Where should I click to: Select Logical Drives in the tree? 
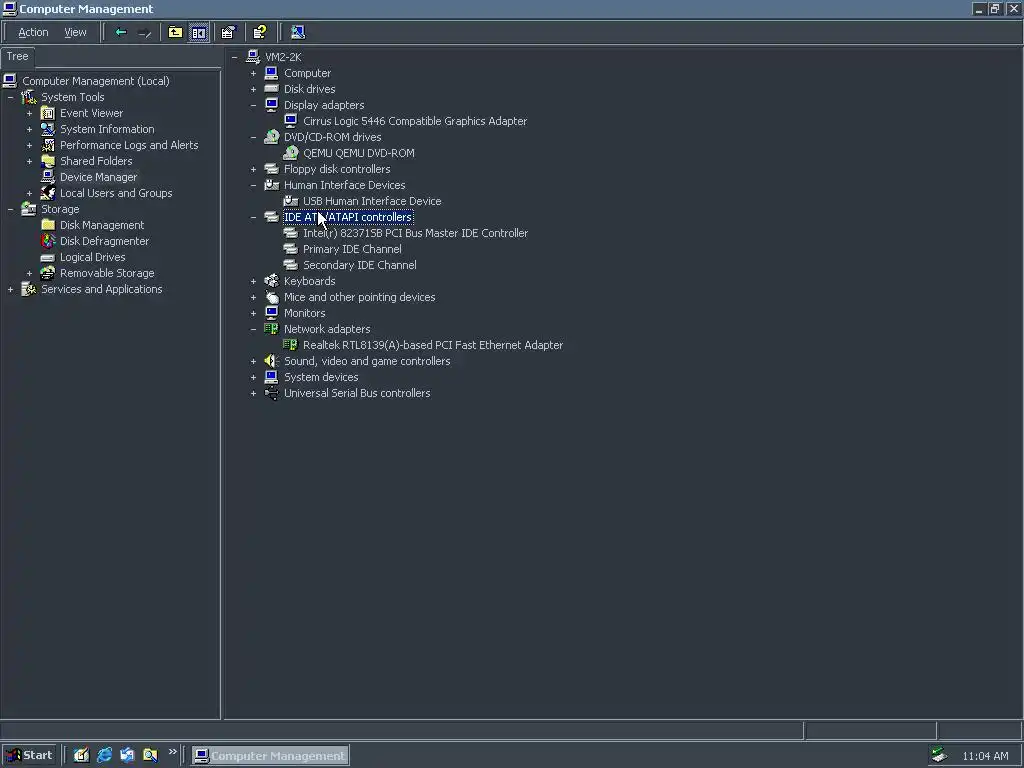click(x=93, y=257)
